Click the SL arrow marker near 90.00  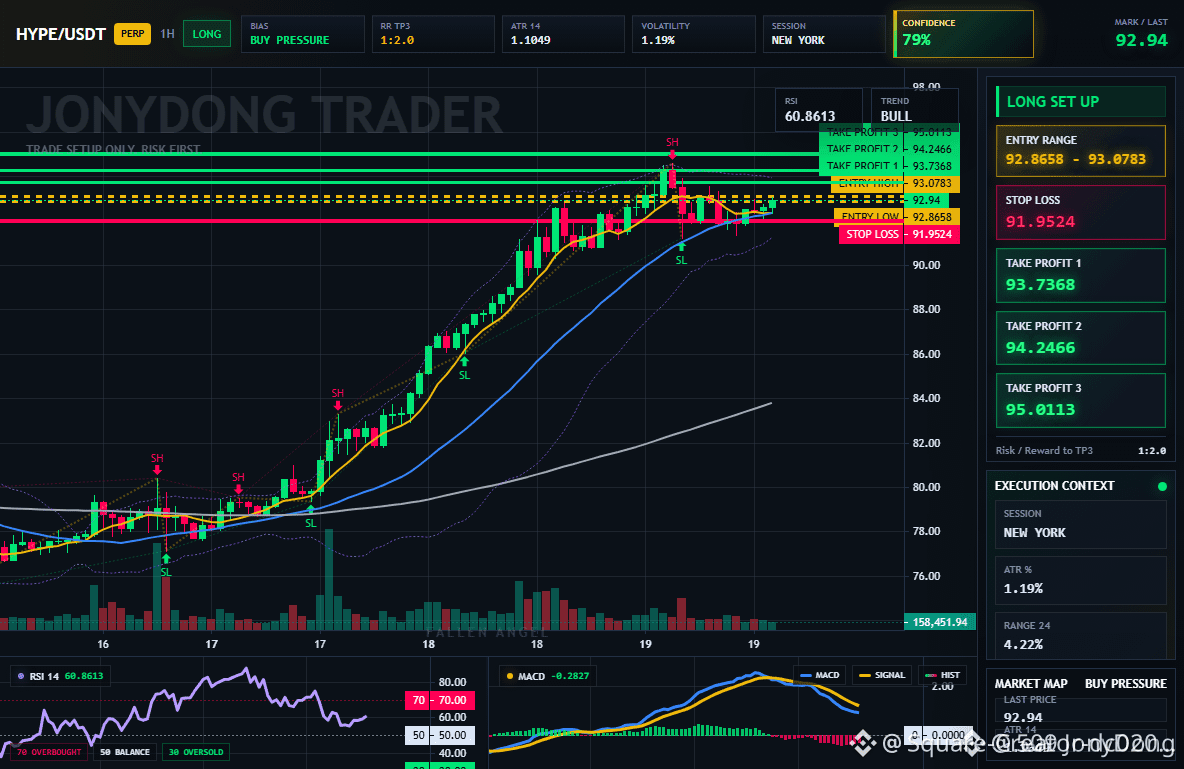pyautogui.click(x=681, y=253)
